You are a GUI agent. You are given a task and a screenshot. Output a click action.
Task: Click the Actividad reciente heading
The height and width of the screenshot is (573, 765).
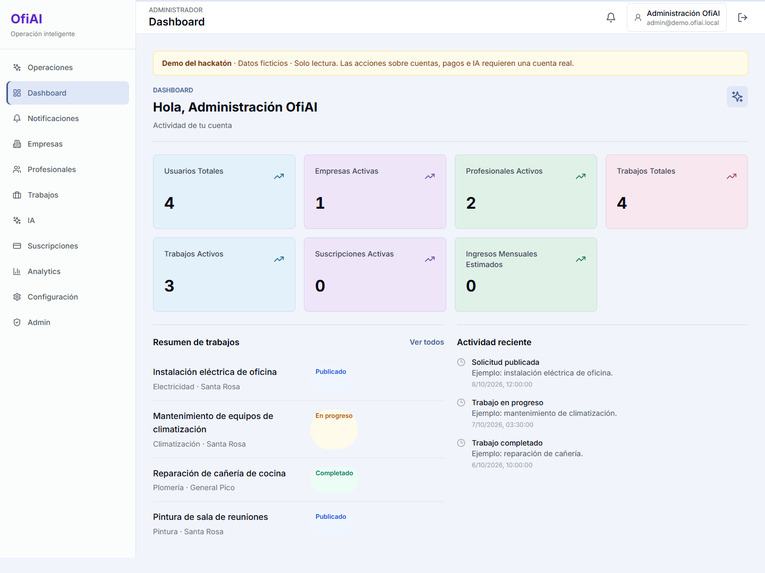(494, 342)
